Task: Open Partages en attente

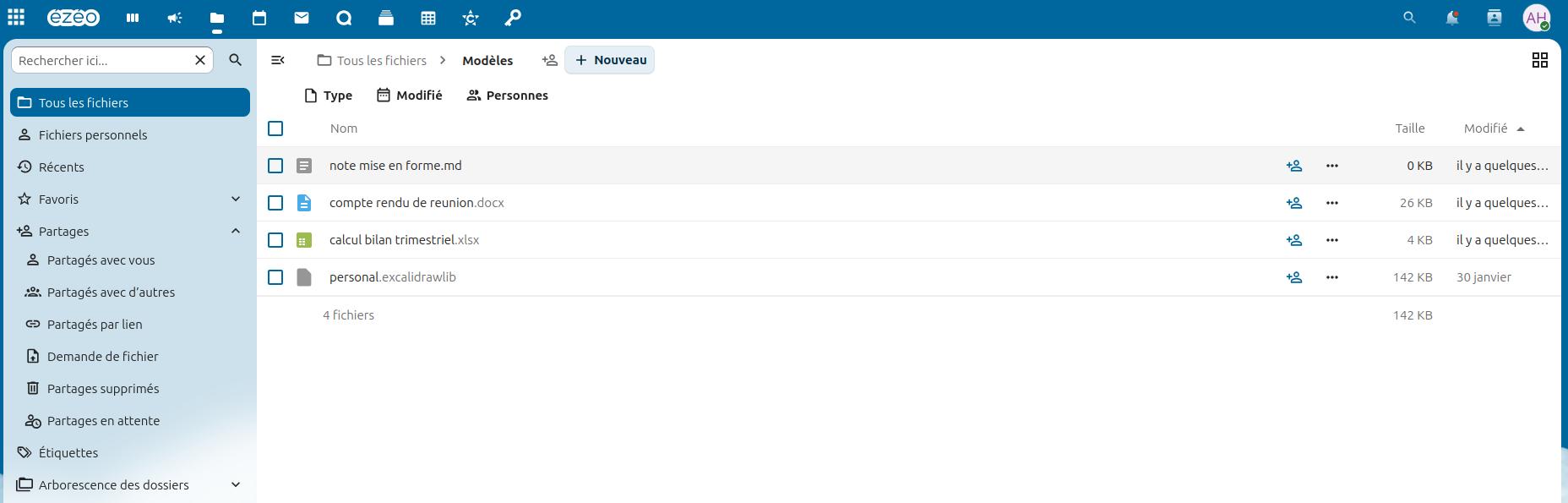Action: (134, 420)
